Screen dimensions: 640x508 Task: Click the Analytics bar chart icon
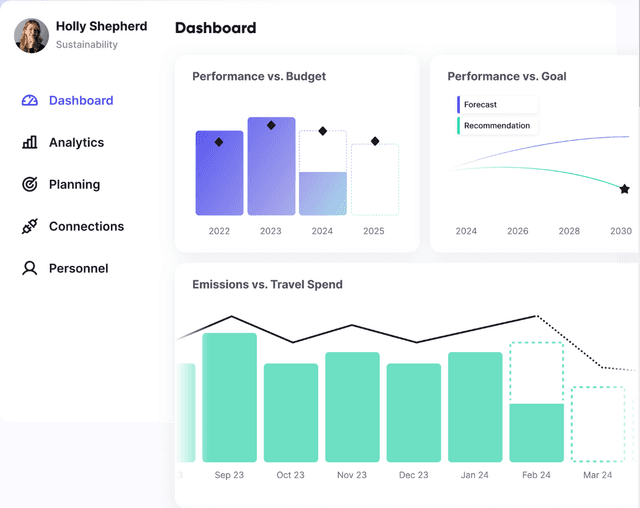click(29, 142)
